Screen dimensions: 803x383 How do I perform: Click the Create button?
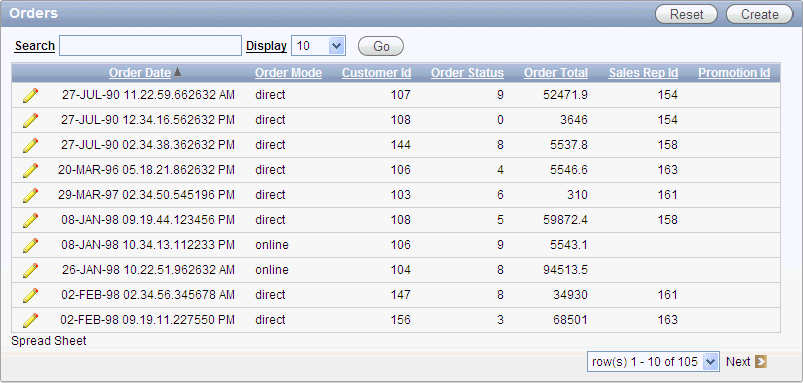point(759,14)
